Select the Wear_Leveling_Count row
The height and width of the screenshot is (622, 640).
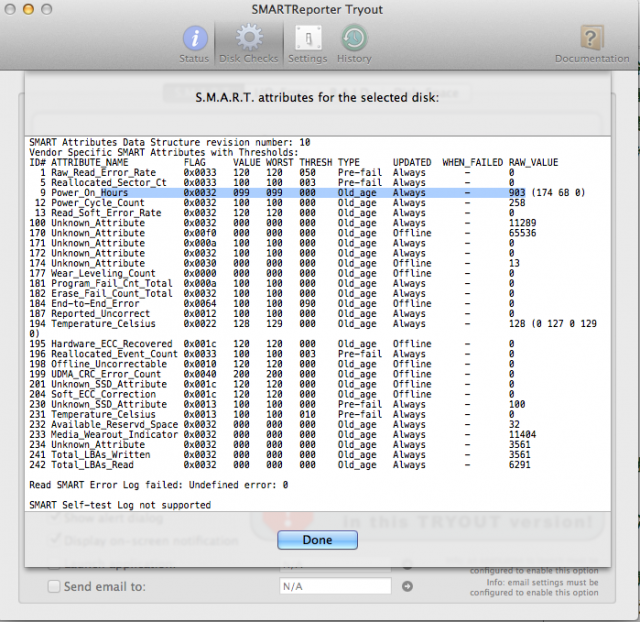click(270, 273)
